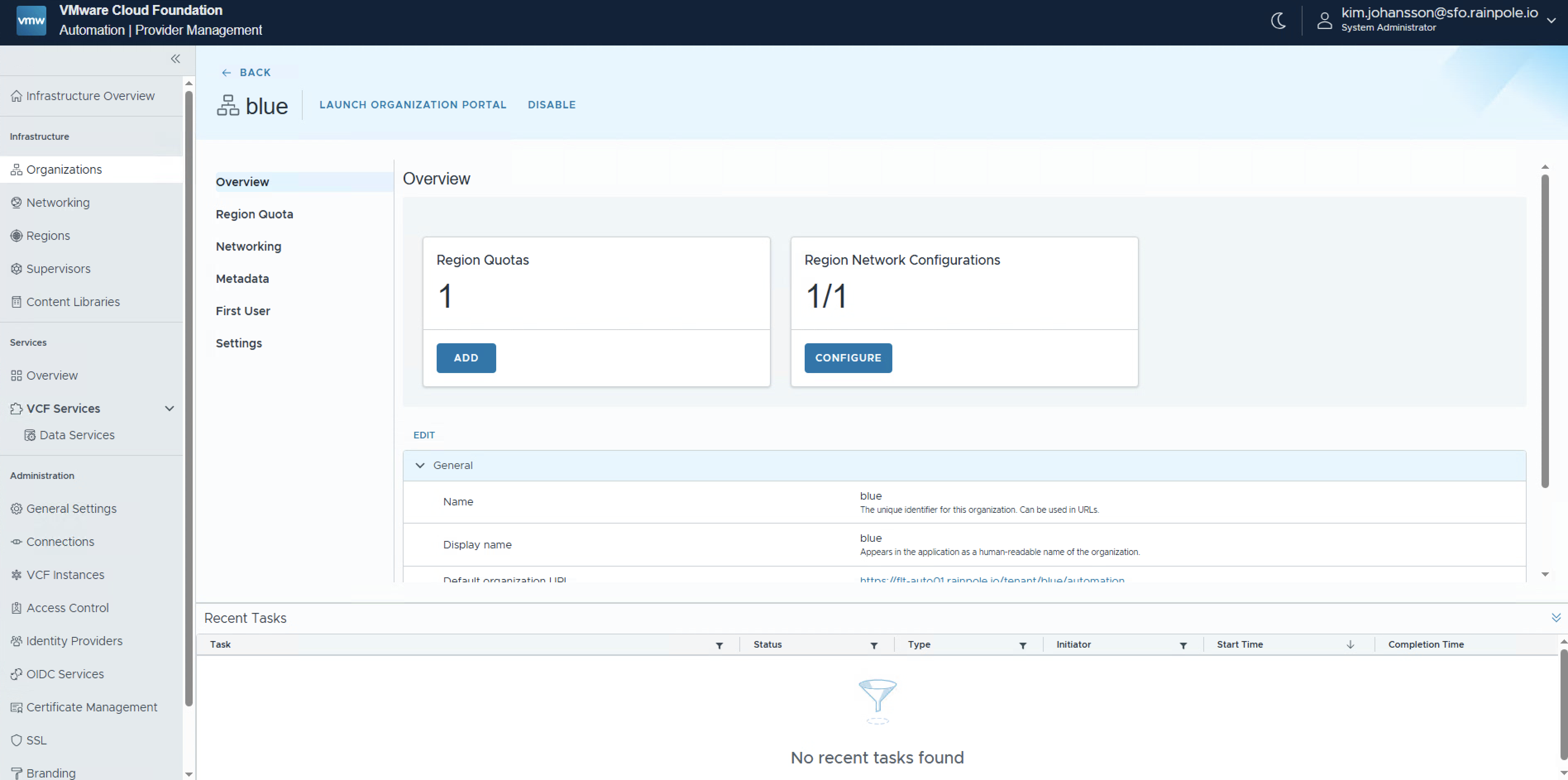Toggle dark mode moon icon
The height and width of the screenshot is (780, 1568).
tap(1278, 21)
